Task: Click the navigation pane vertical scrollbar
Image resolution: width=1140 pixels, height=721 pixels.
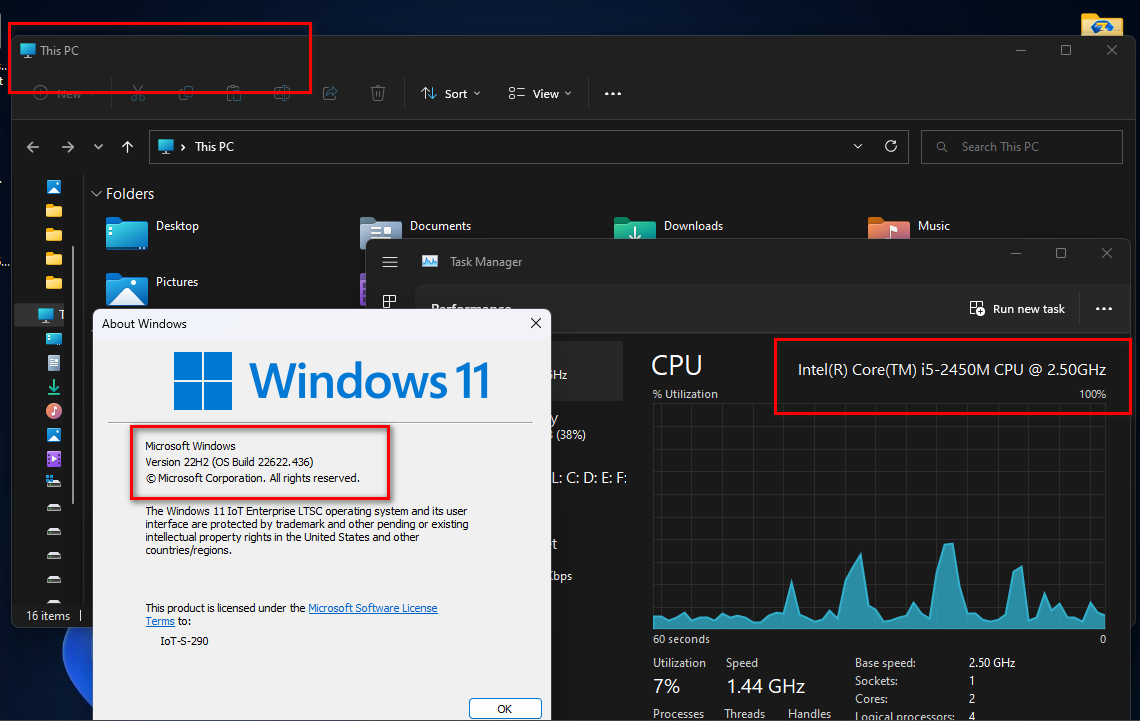Action: click(73, 374)
